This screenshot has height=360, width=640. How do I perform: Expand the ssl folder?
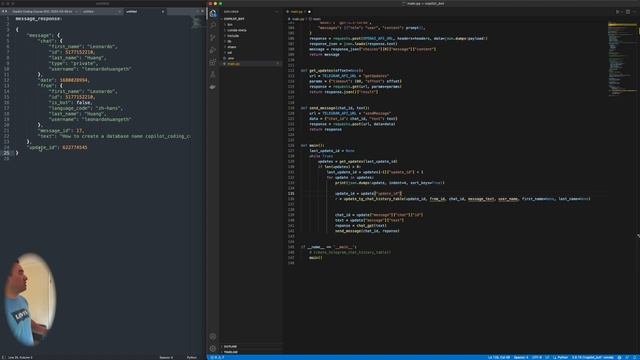[230, 53]
